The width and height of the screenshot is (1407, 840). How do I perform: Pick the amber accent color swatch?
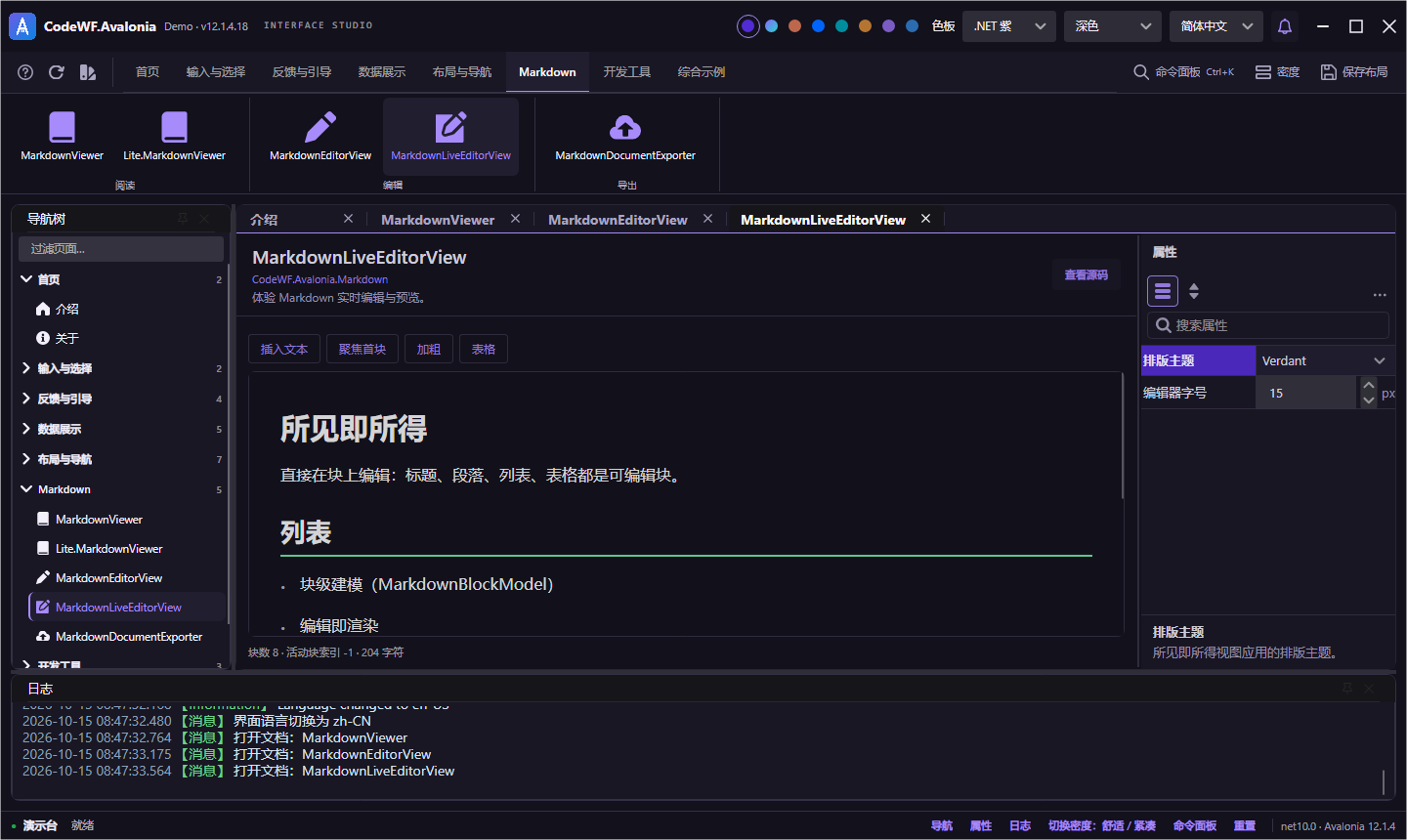[865, 26]
